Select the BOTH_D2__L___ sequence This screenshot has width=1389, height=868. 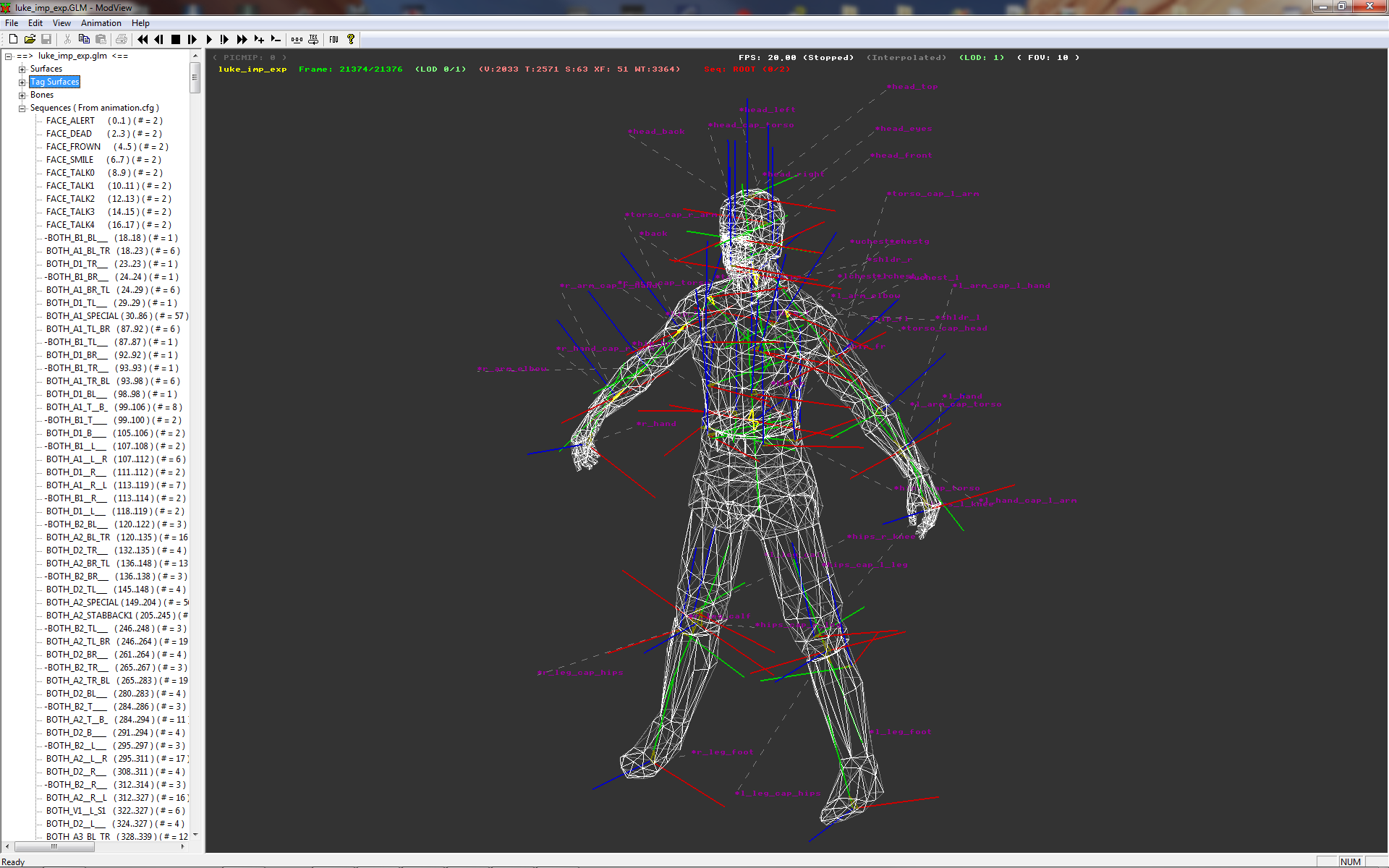(116, 824)
